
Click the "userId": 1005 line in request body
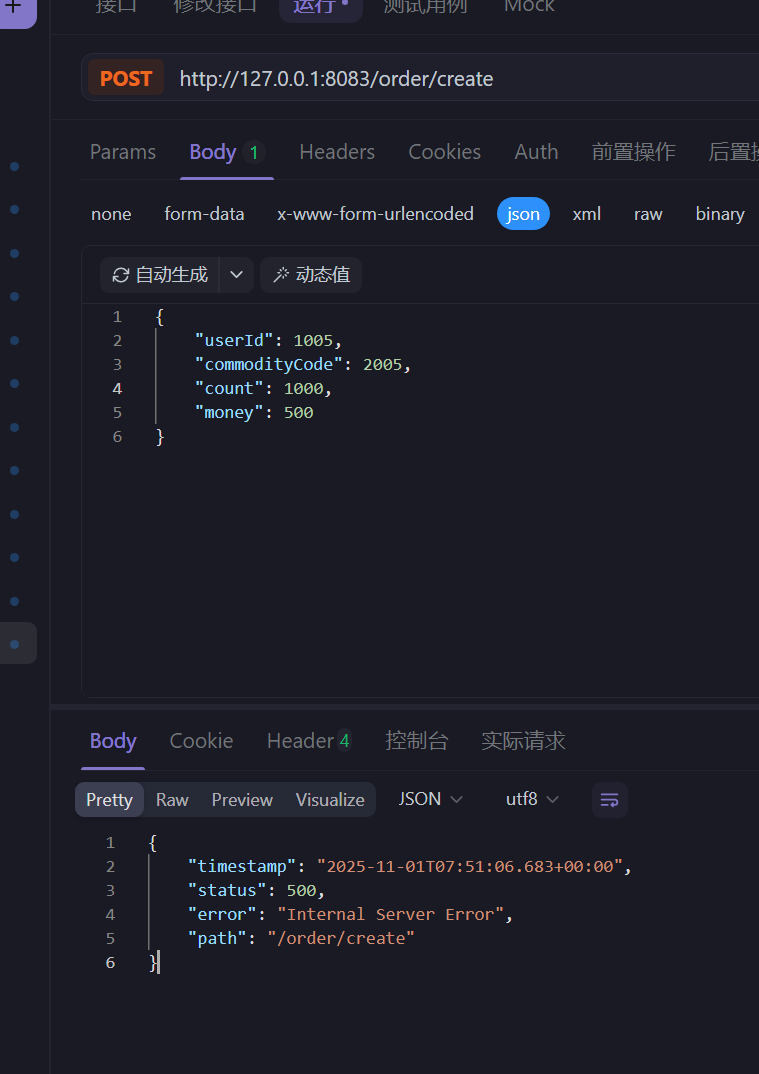(269, 340)
